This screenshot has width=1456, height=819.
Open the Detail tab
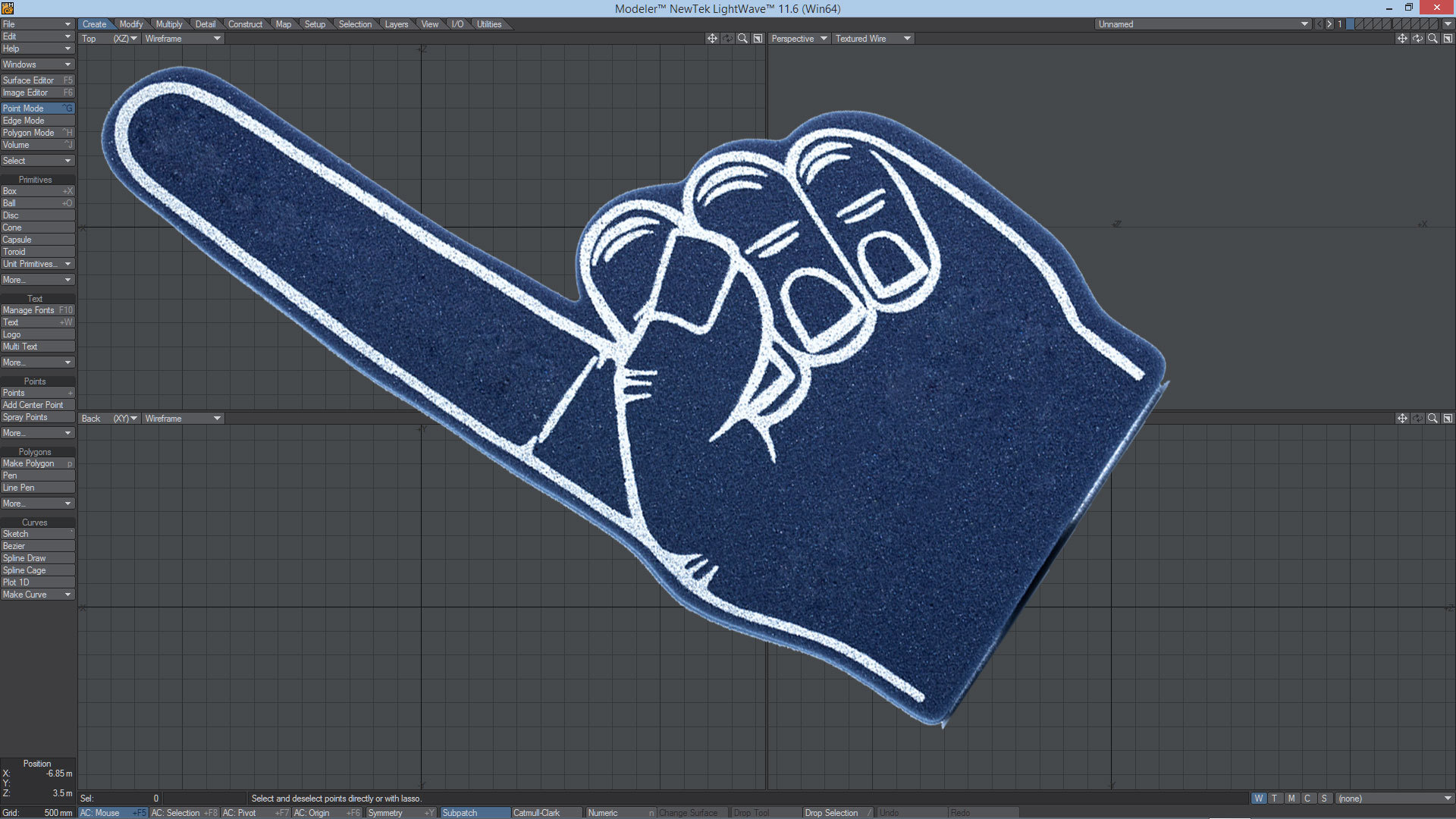(206, 24)
